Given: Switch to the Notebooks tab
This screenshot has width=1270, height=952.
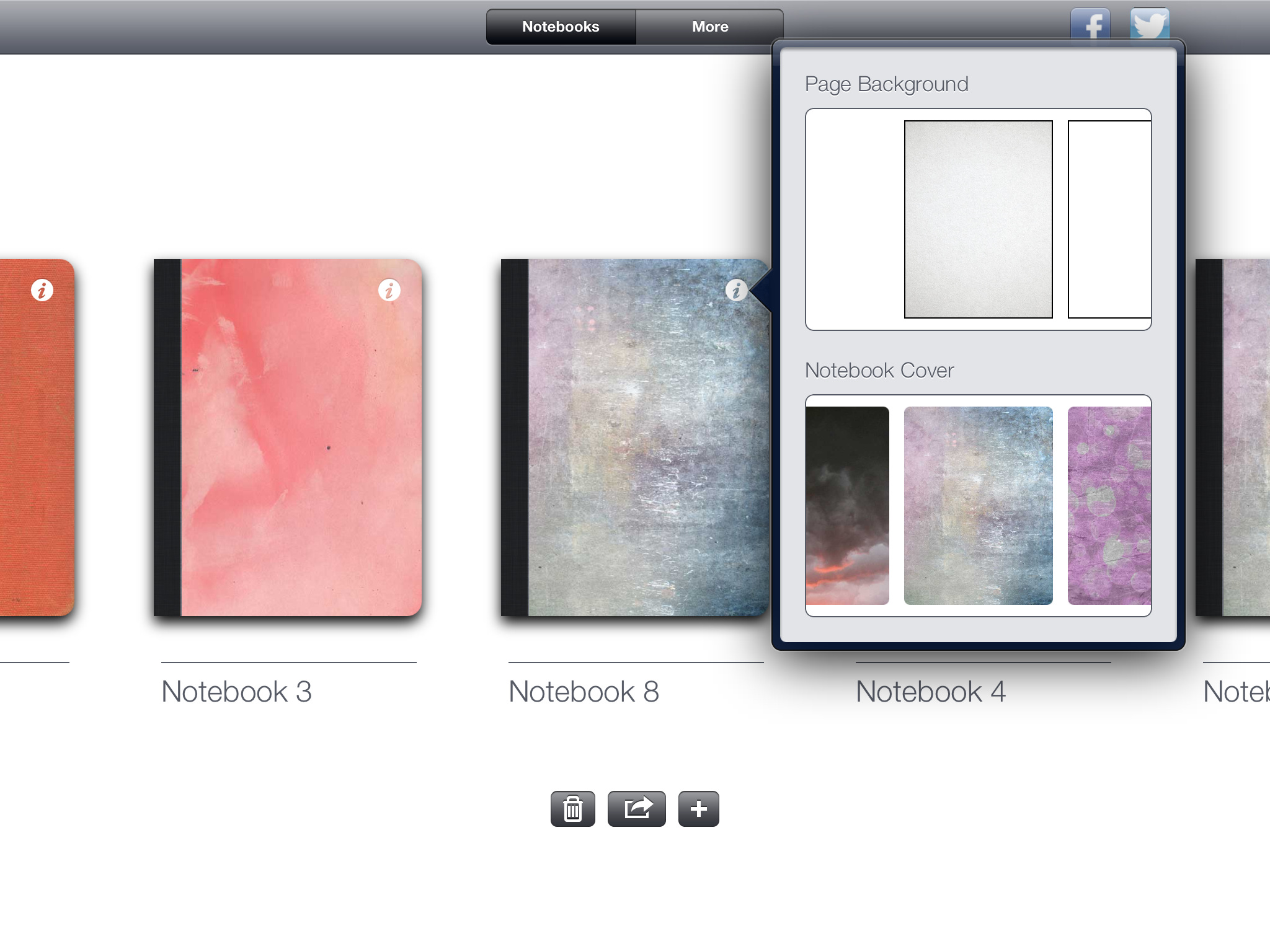Looking at the screenshot, I should [x=561, y=26].
